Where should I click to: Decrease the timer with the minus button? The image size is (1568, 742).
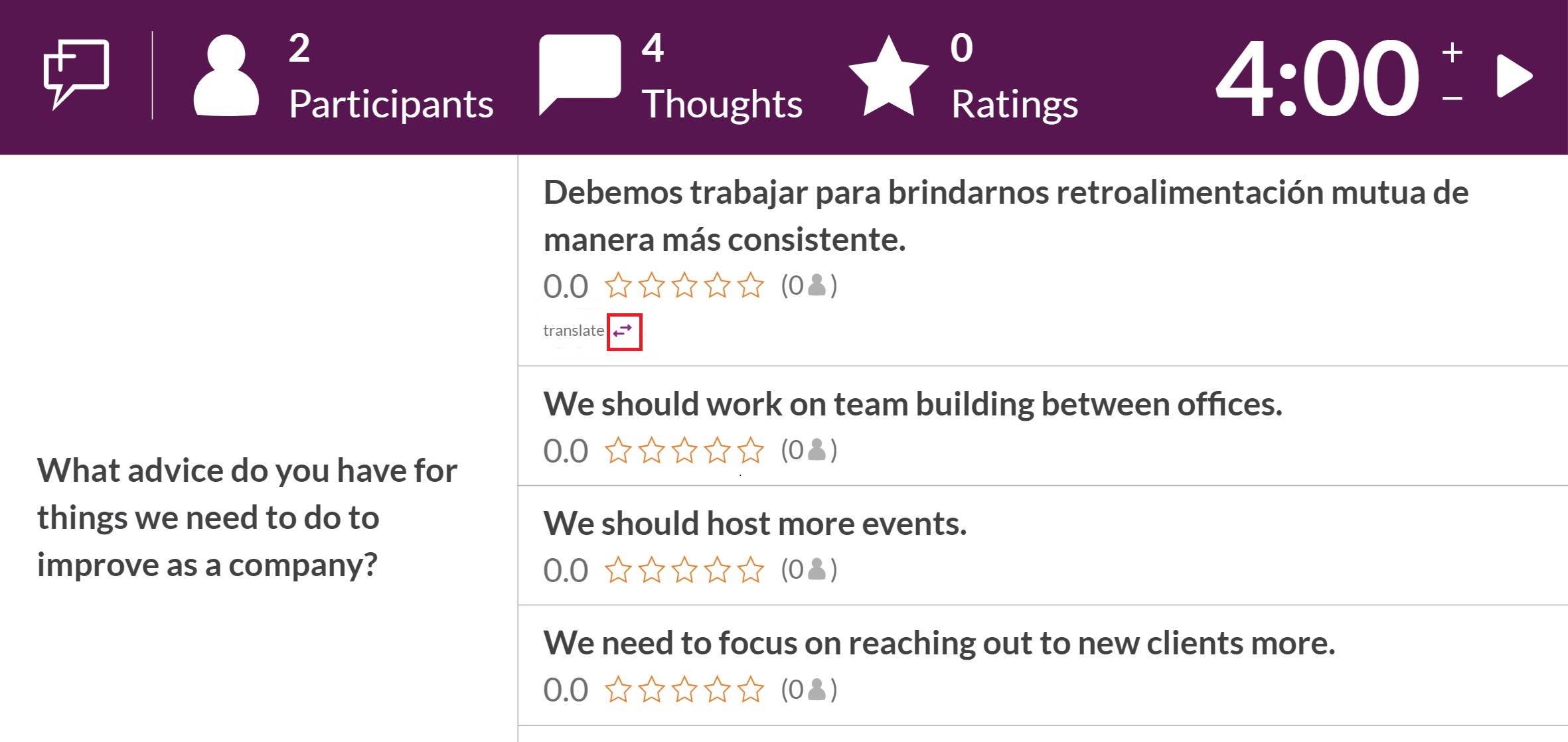pyautogui.click(x=1452, y=99)
